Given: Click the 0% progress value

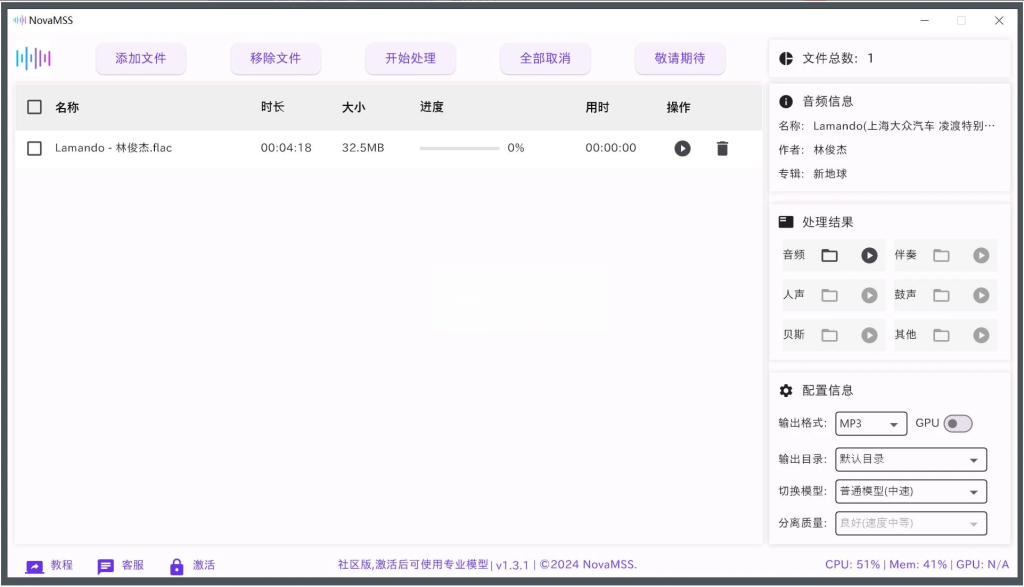Looking at the screenshot, I should 516,148.
